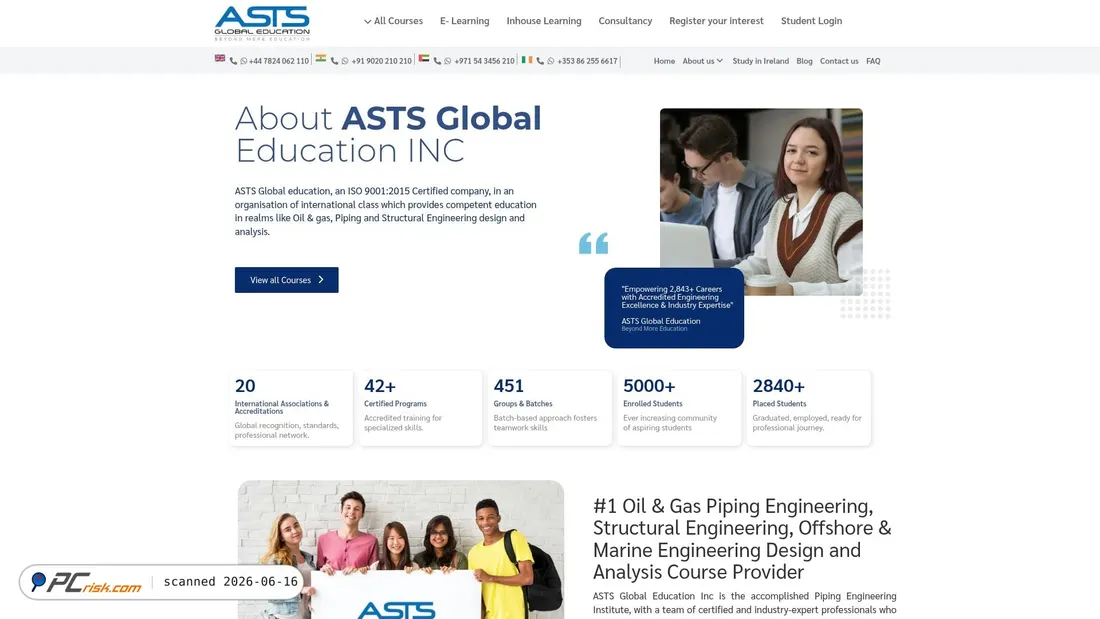The image size is (1100, 619).
Task: Click the Empowering 2,843+ Careers quote card
Action: coord(674,307)
